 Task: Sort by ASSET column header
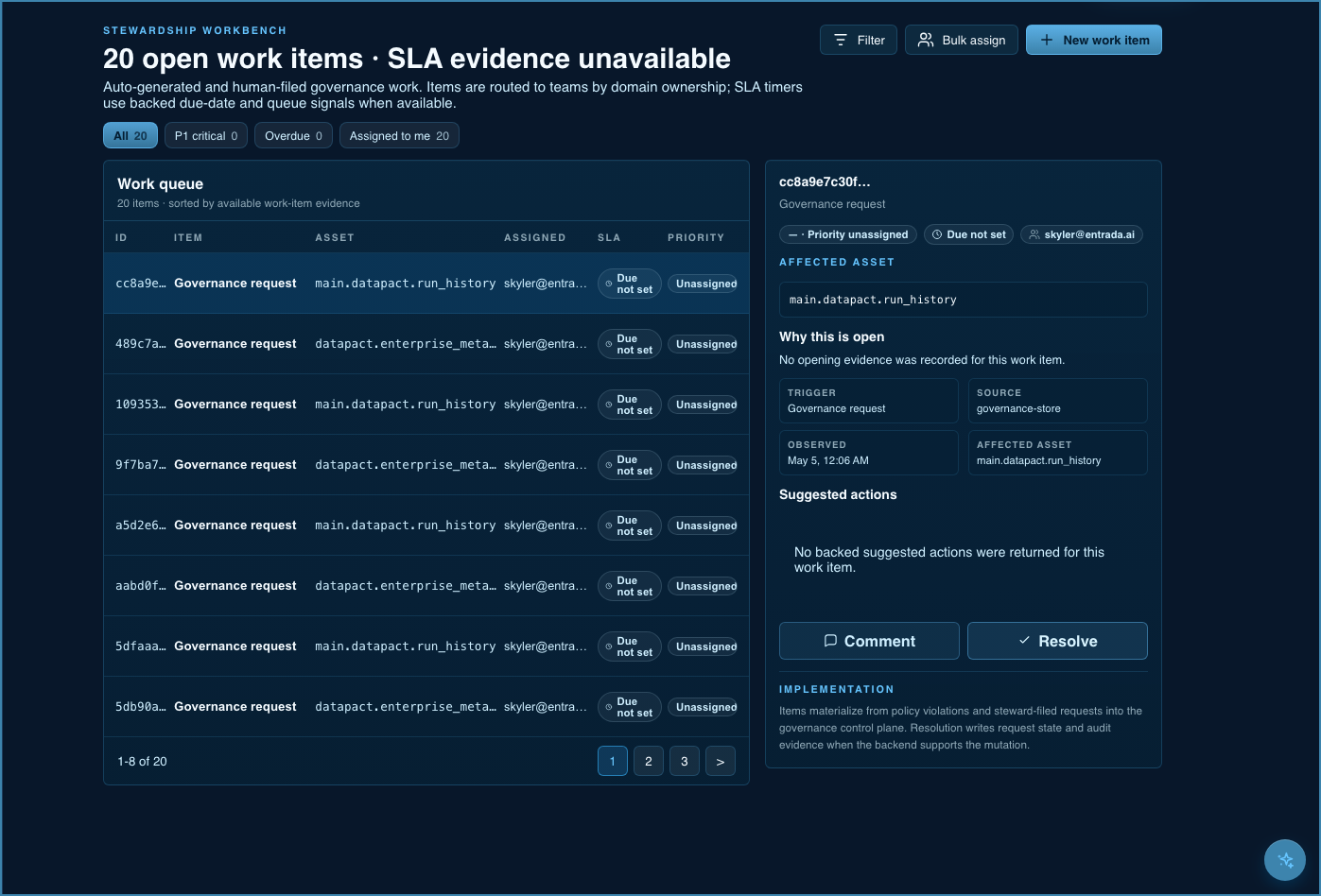pyautogui.click(x=335, y=237)
